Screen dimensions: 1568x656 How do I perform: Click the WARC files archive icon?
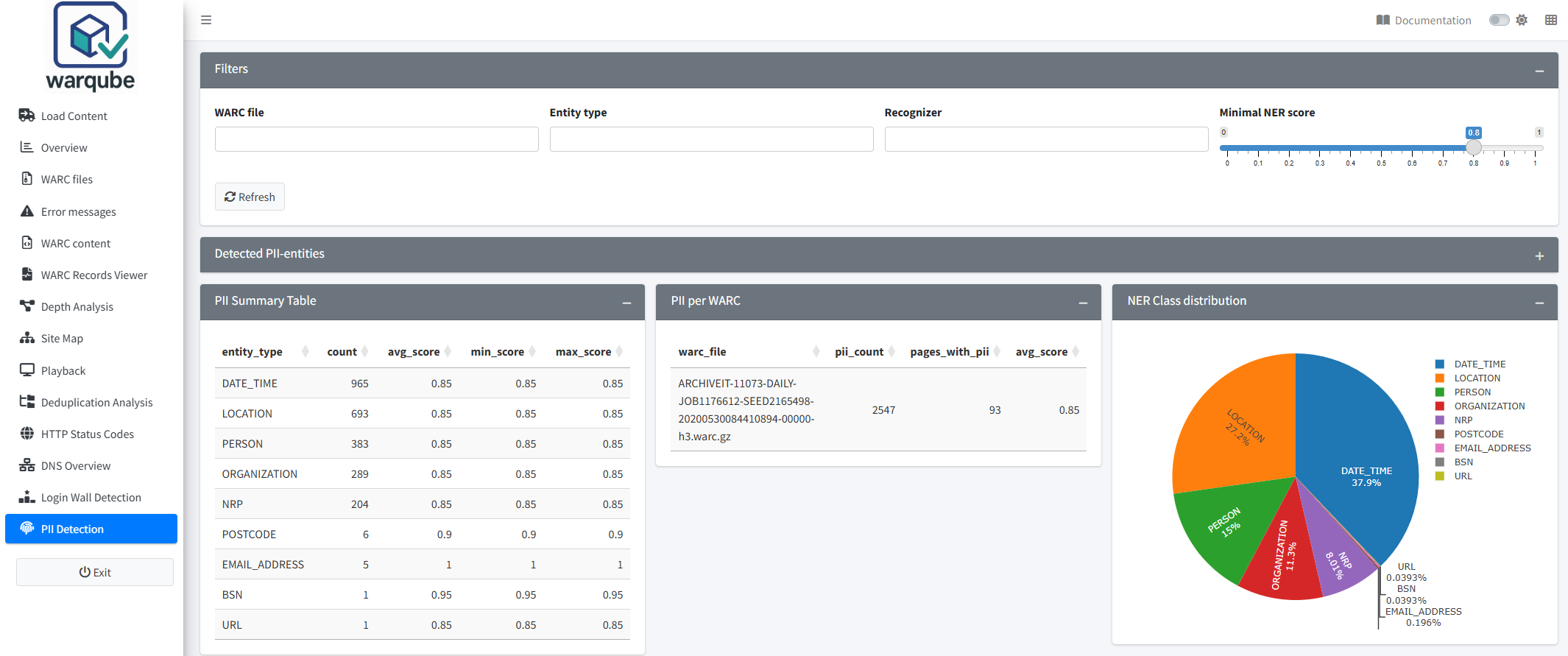(27, 178)
